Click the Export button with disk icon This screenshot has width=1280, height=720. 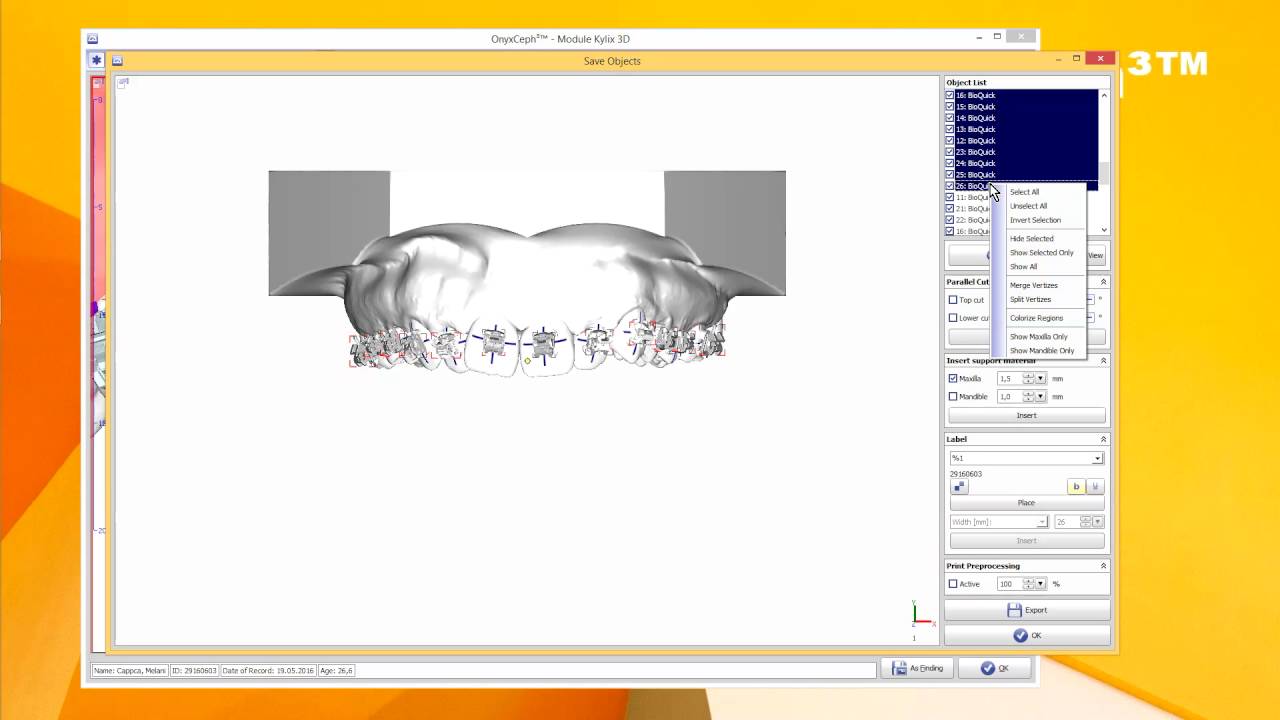click(x=1027, y=610)
